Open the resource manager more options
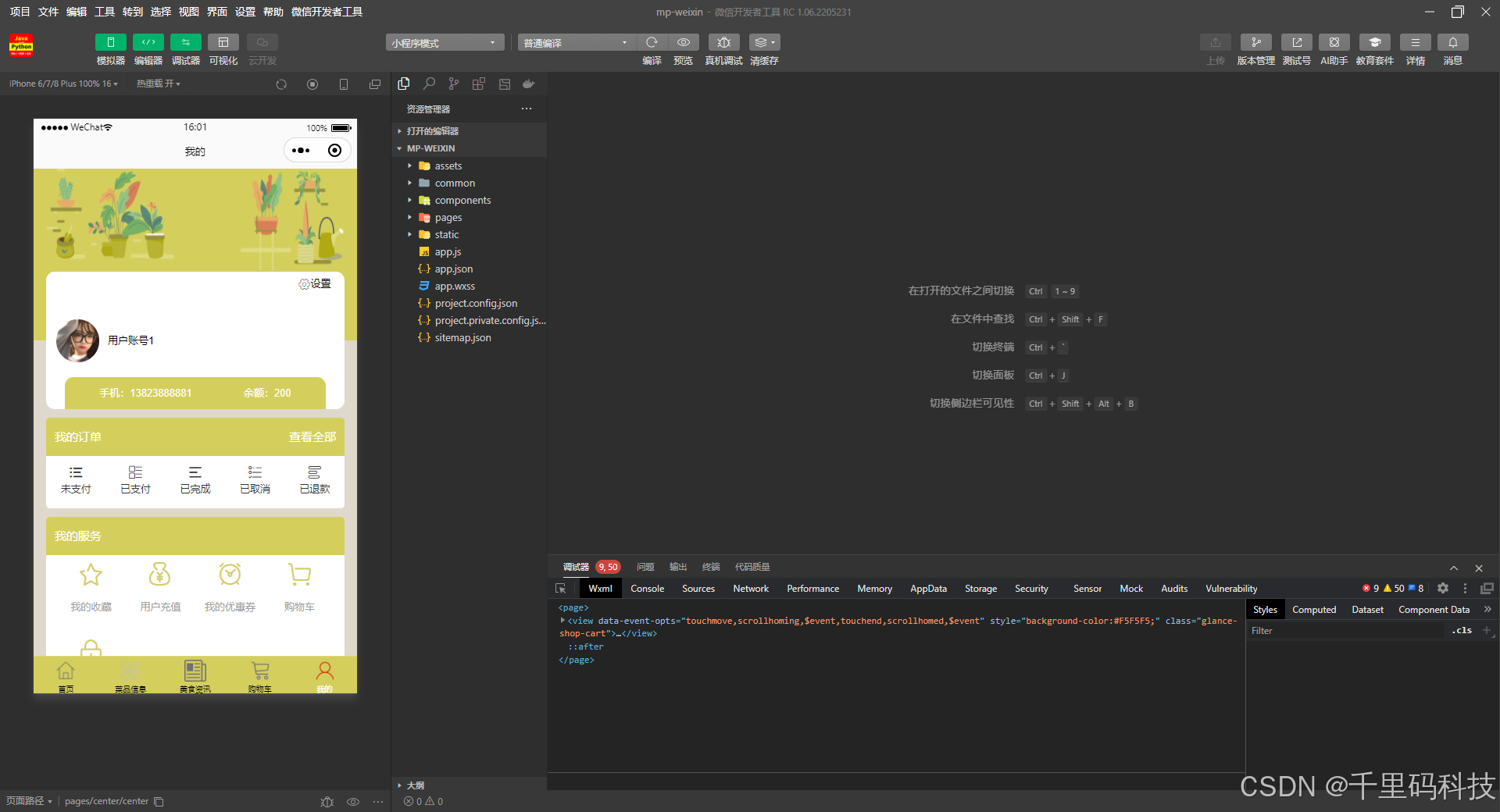The width and height of the screenshot is (1500, 812). (527, 109)
